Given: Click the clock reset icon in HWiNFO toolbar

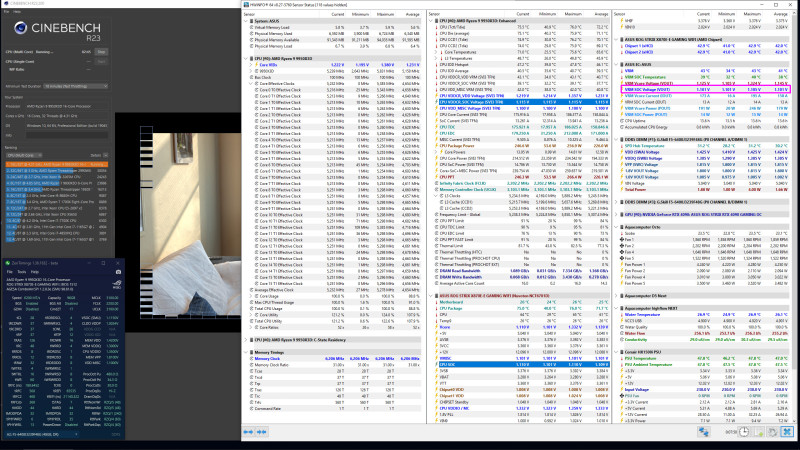Looking at the screenshot, I should coord(744,432).
